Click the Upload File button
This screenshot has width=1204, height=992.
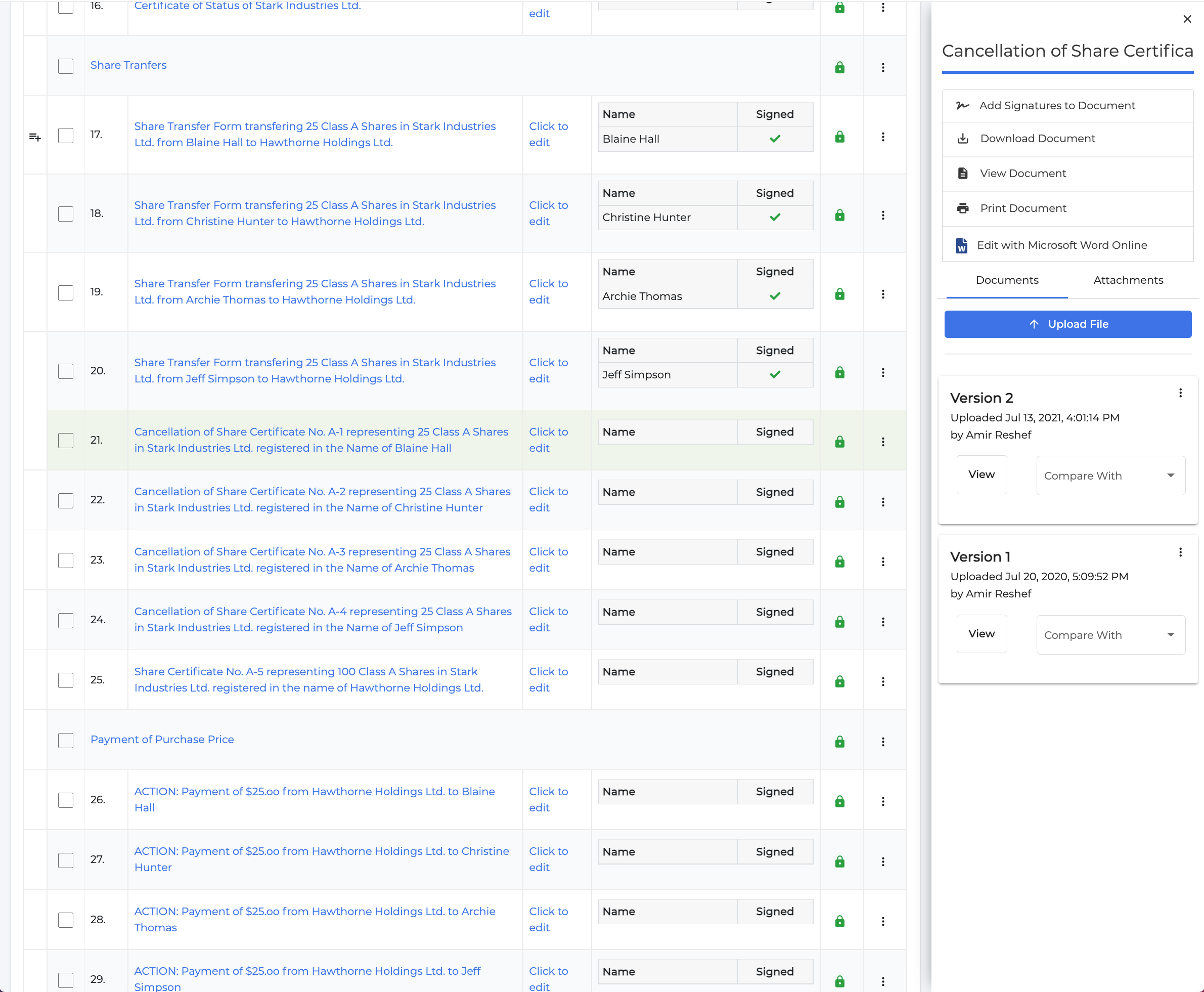[x=1067, y=324]
